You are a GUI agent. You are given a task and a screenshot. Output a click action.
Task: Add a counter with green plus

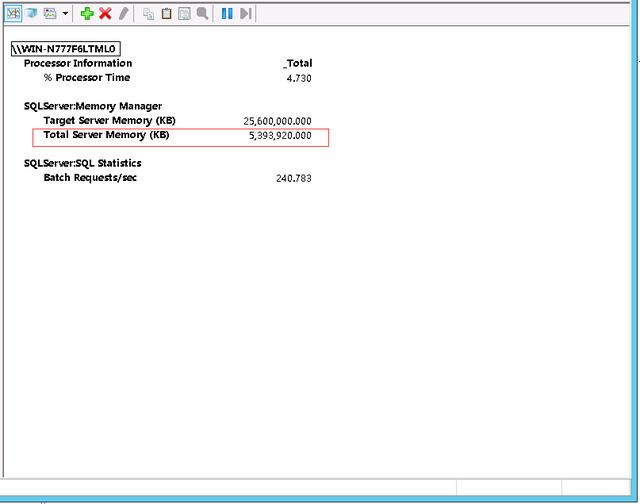[87, 13]
